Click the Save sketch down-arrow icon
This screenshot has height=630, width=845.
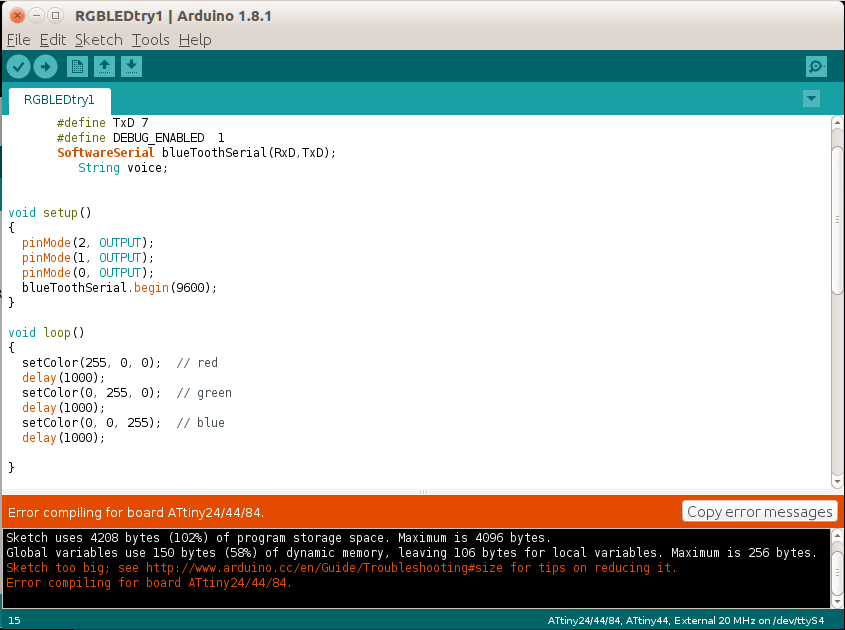131,67
